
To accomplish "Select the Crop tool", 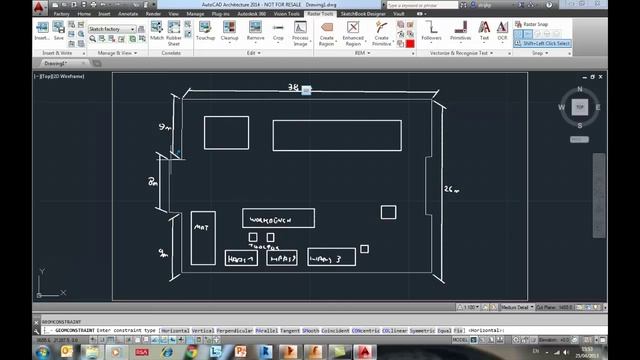I will coord(278,32).
